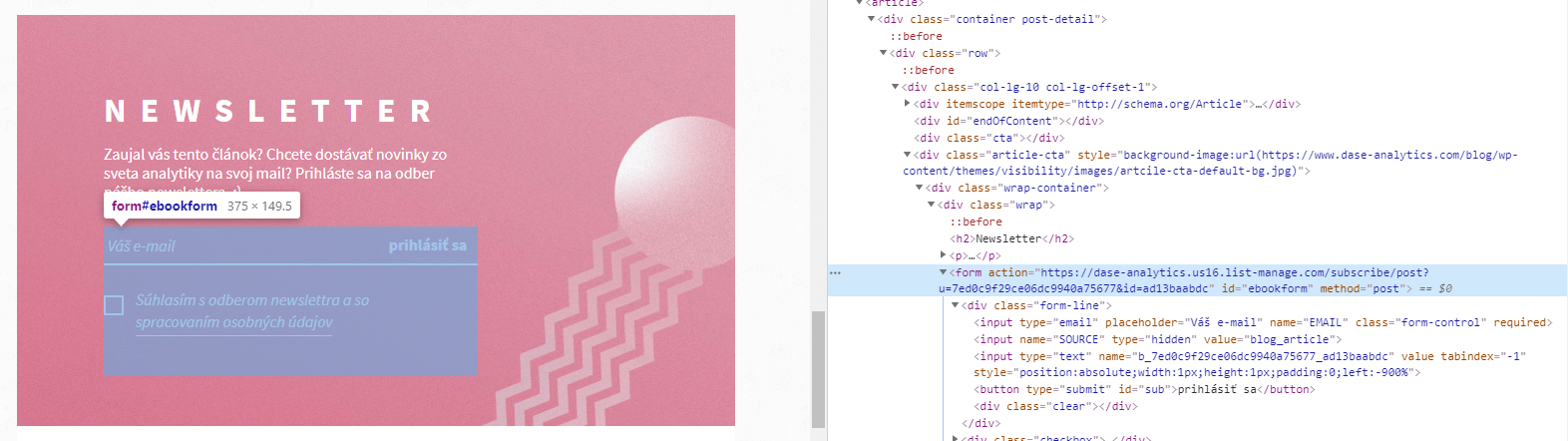Viewport: 1568px width, 441px height.
Task: Click the page's vertical scrollbar thumb
Action: [818, 367]
